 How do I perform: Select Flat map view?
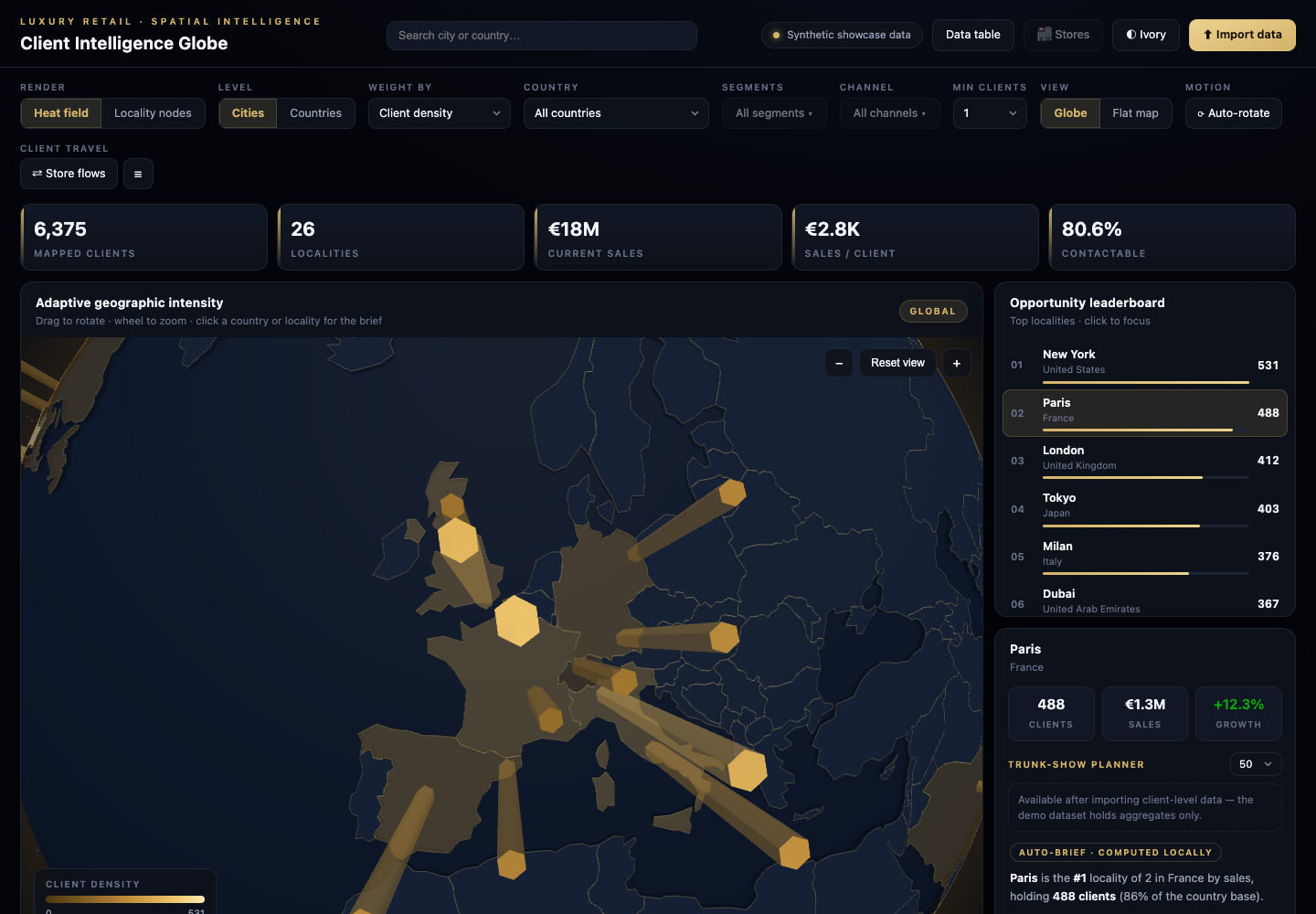click(x=1135, y=113)
